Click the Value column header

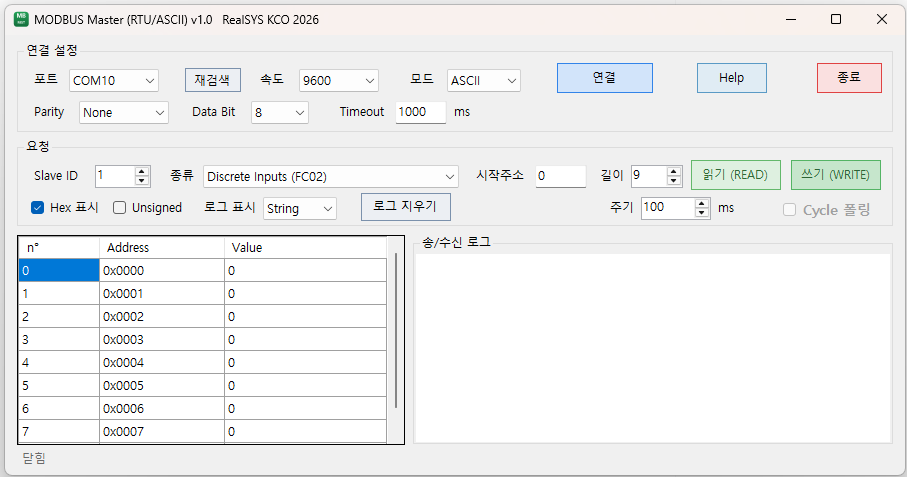click(x=305, y=247)
